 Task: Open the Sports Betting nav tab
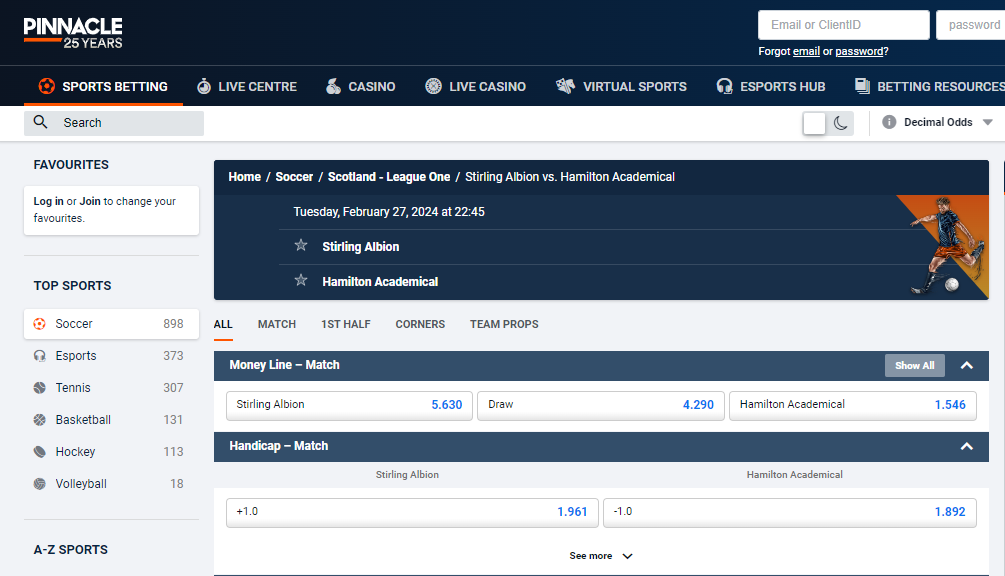point(103,86)
